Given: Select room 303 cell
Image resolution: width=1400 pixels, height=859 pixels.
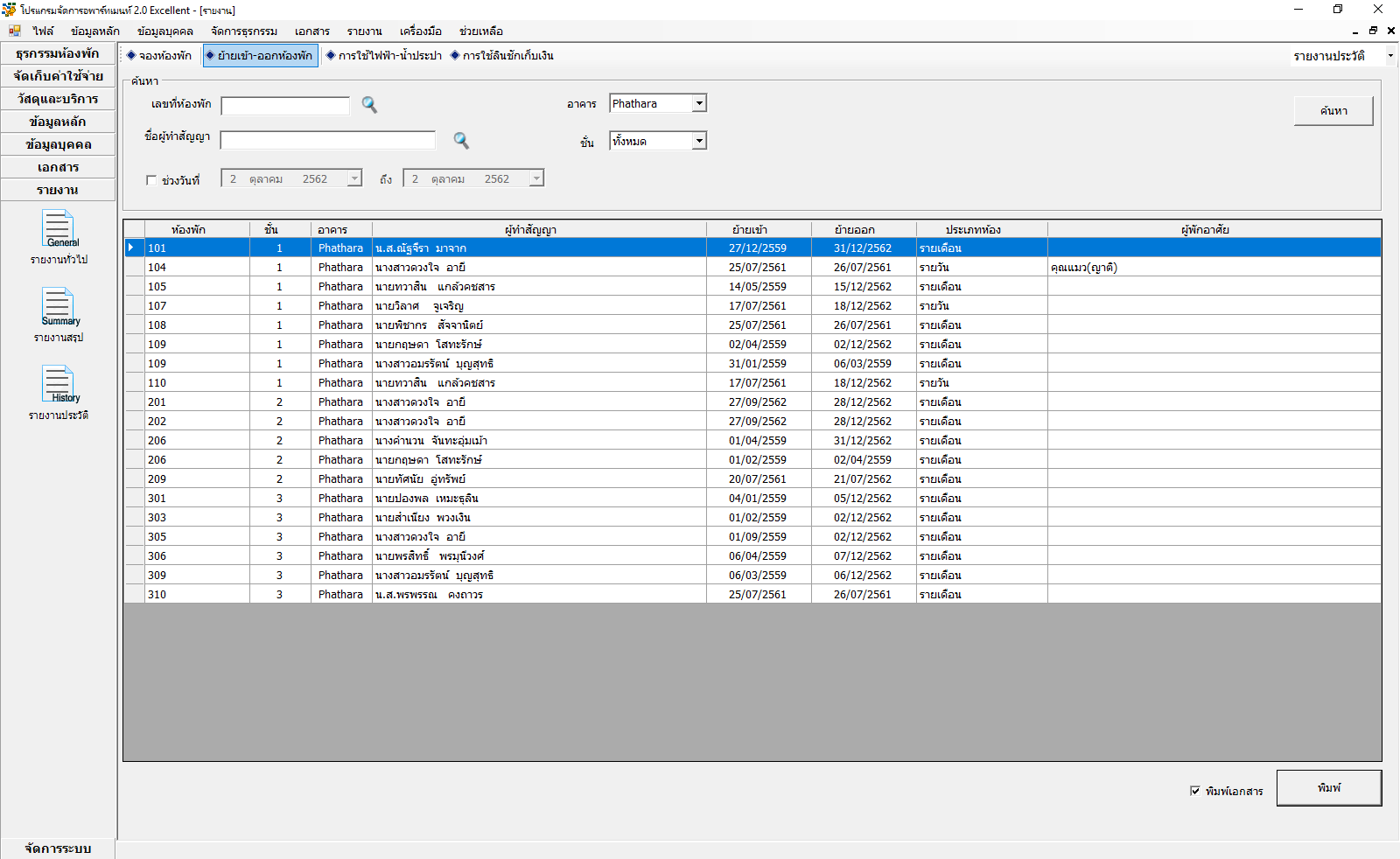Looking at the screenshot, I should coord(197,518).
